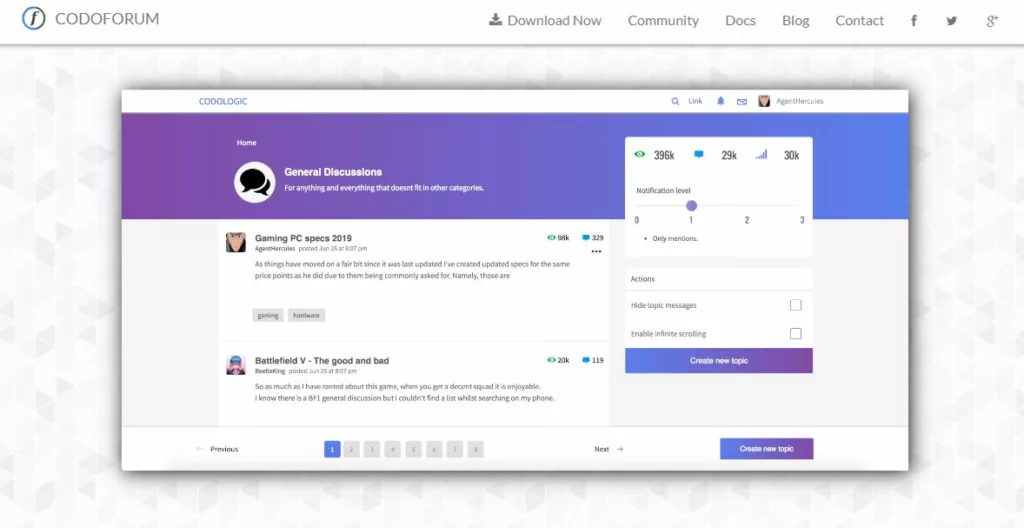Select pagination page 5
This screenshot has width=1024, height=528.
413,450
